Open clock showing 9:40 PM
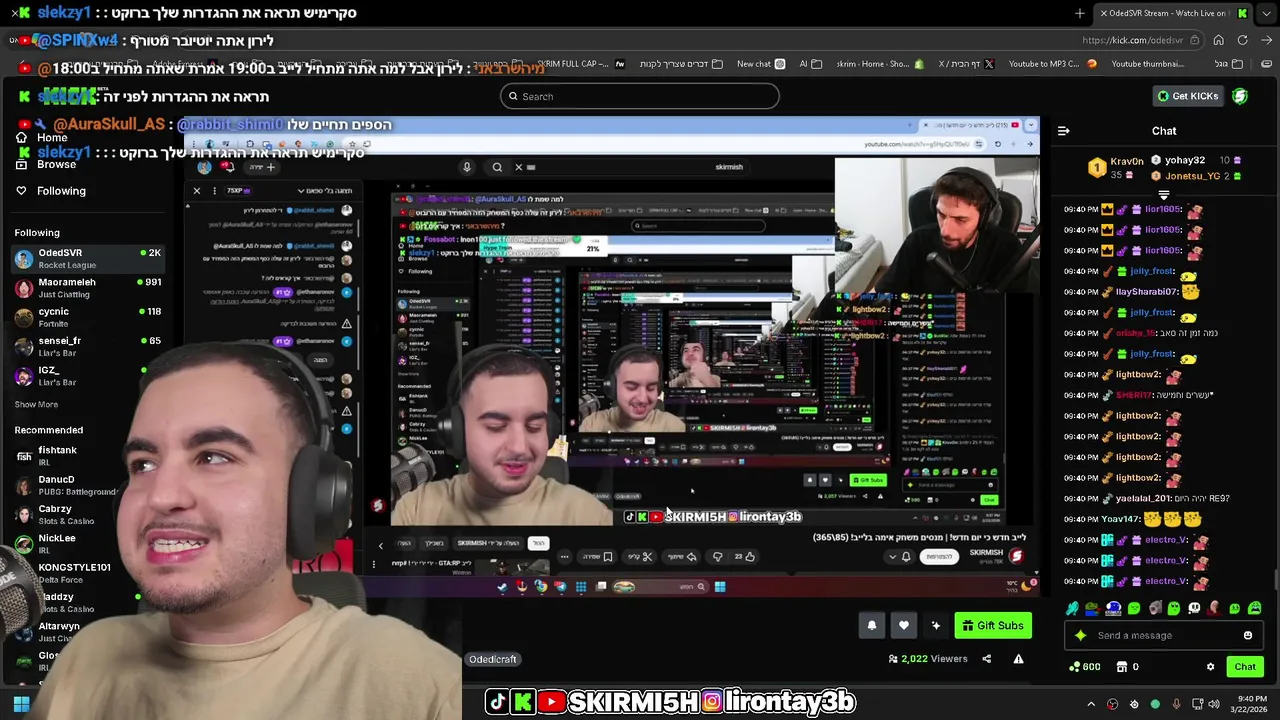Image resolution: width=1280 pixels, height=720 pixels. coord(1251,704)
